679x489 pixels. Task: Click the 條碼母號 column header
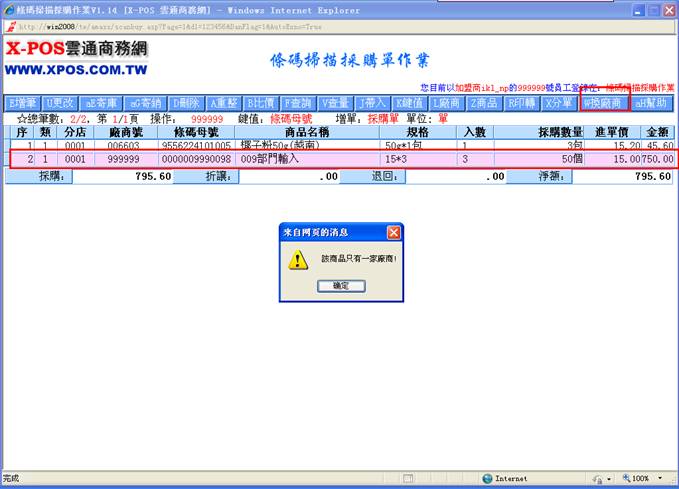pyautogui.click(x=195, y=132)
